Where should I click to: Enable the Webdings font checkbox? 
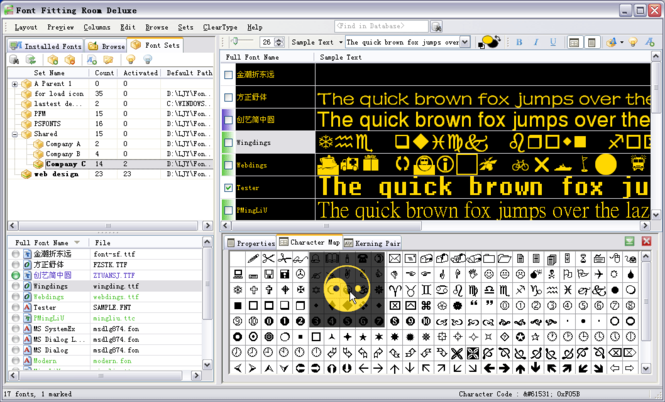coord(229,165)
